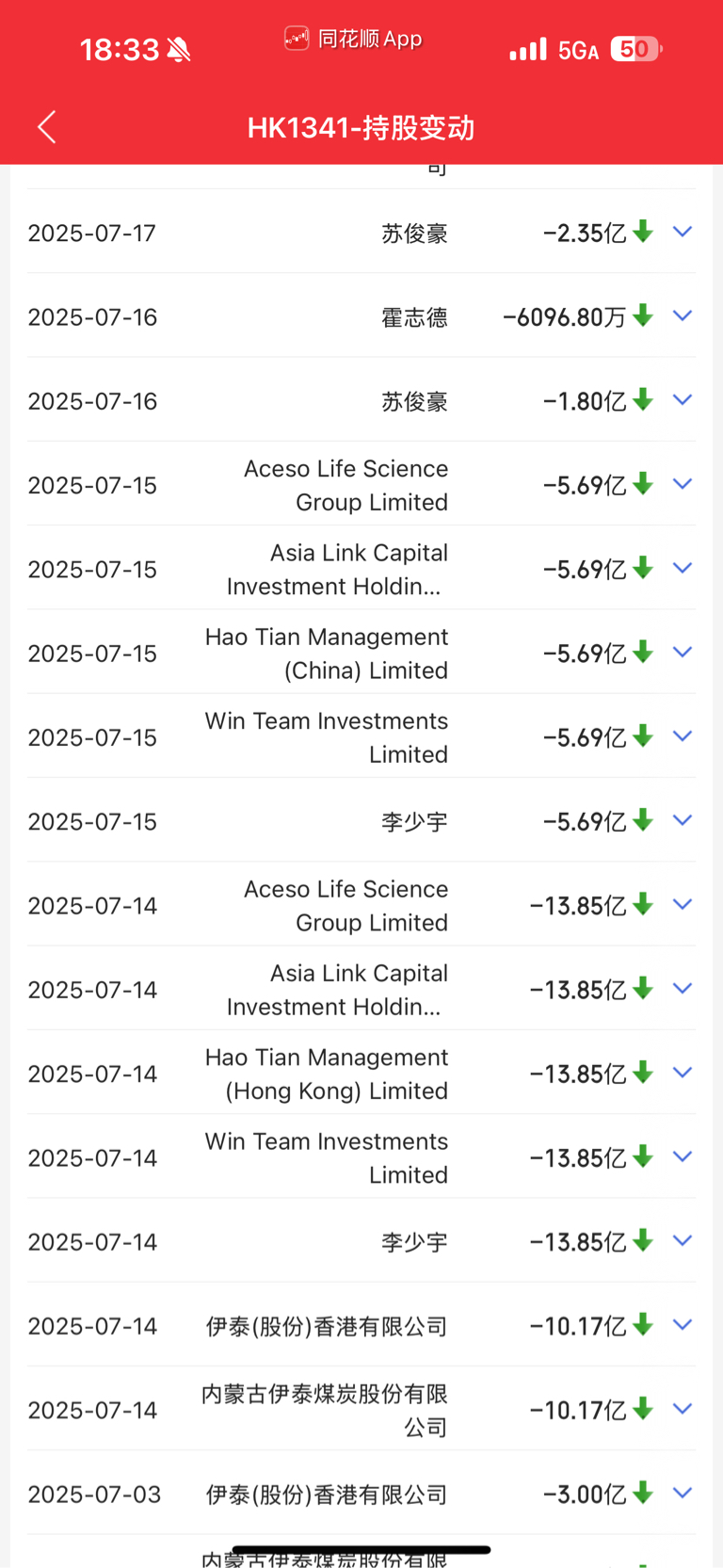Image resolution: width=723 pixels, height=1568 pixels.
Task: Tap the back arrow in header
Action: point(47,127)
